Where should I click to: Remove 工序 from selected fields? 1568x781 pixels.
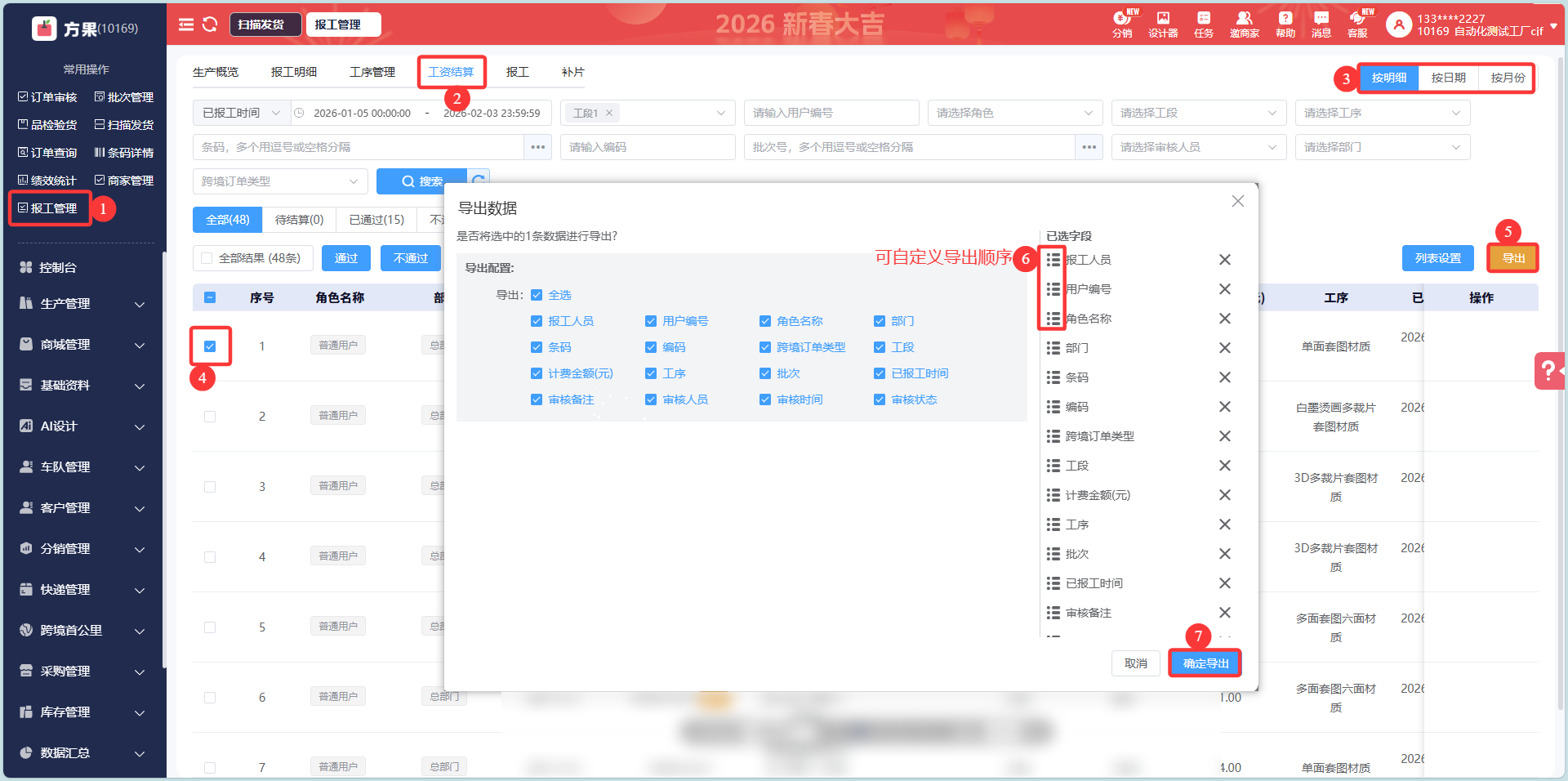point(1225,524)
